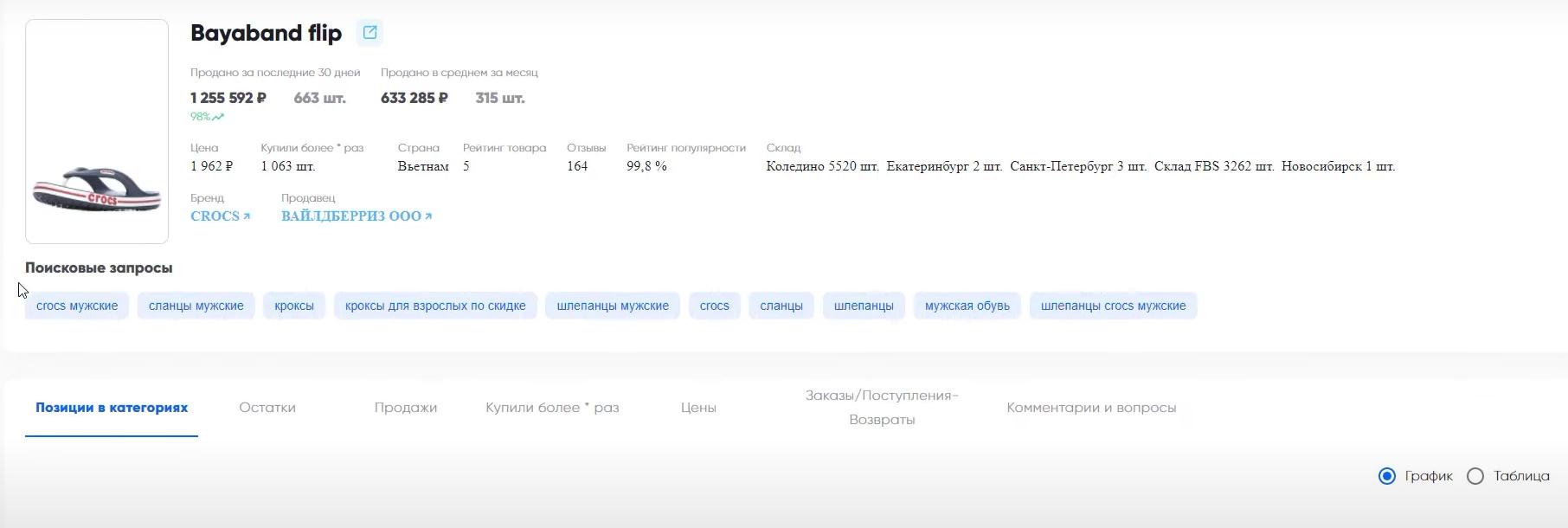Open the CROCS brand link
This screenshot has width=1568, height=528.
pyautogui.click(x=220, y=216)
